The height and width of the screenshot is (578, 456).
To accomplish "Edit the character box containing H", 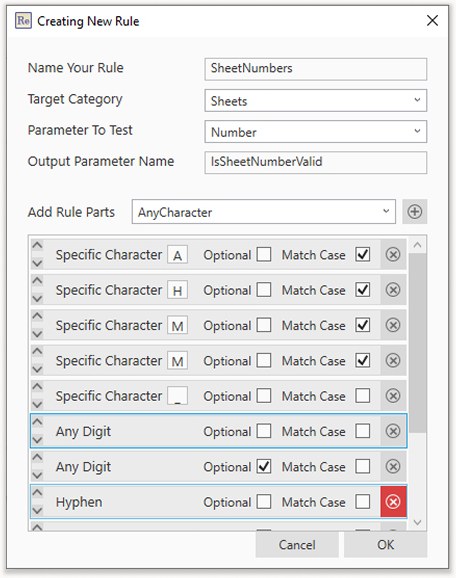I will coord(177,290).
